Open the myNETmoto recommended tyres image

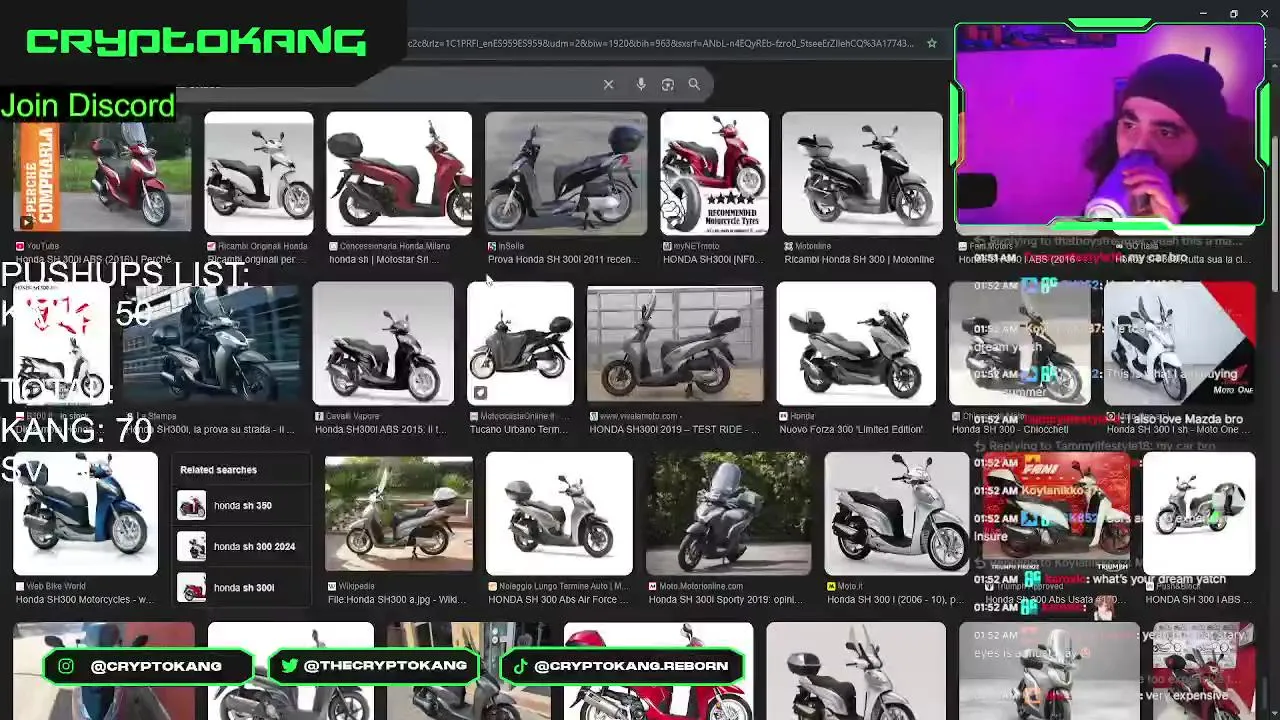(x=714, y=173)
